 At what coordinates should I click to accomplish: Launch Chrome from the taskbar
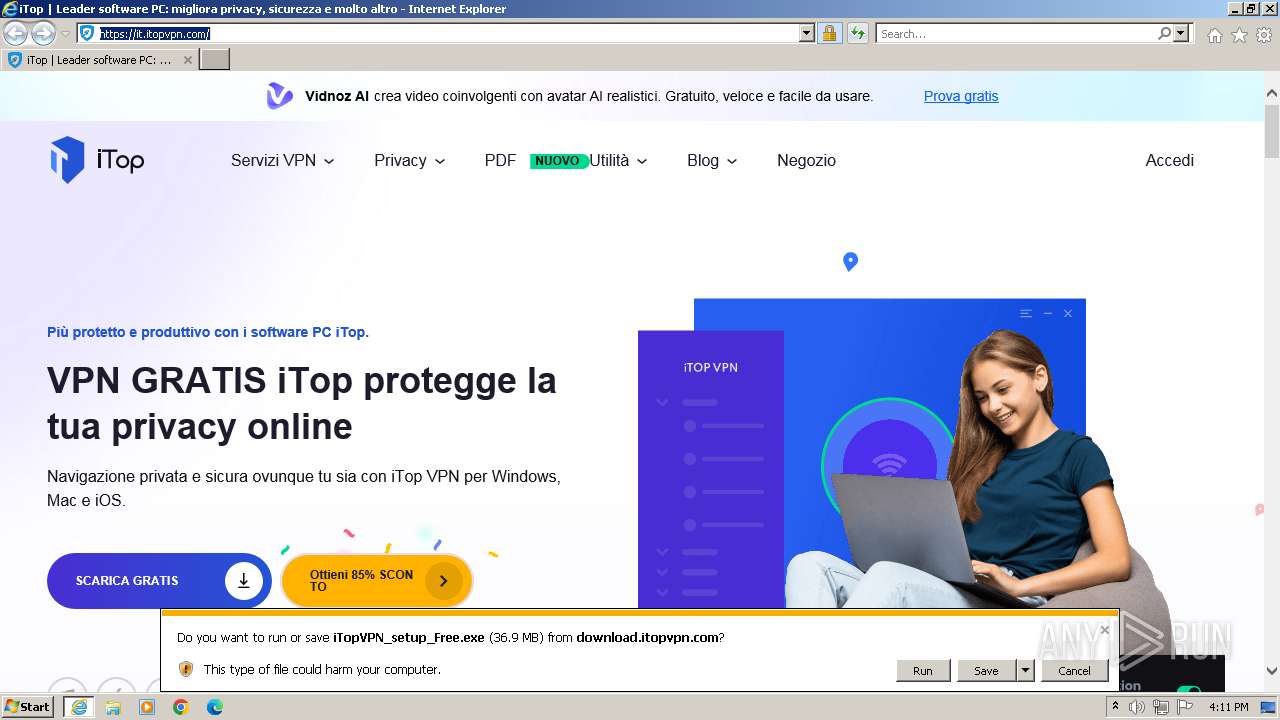(181, 707)
